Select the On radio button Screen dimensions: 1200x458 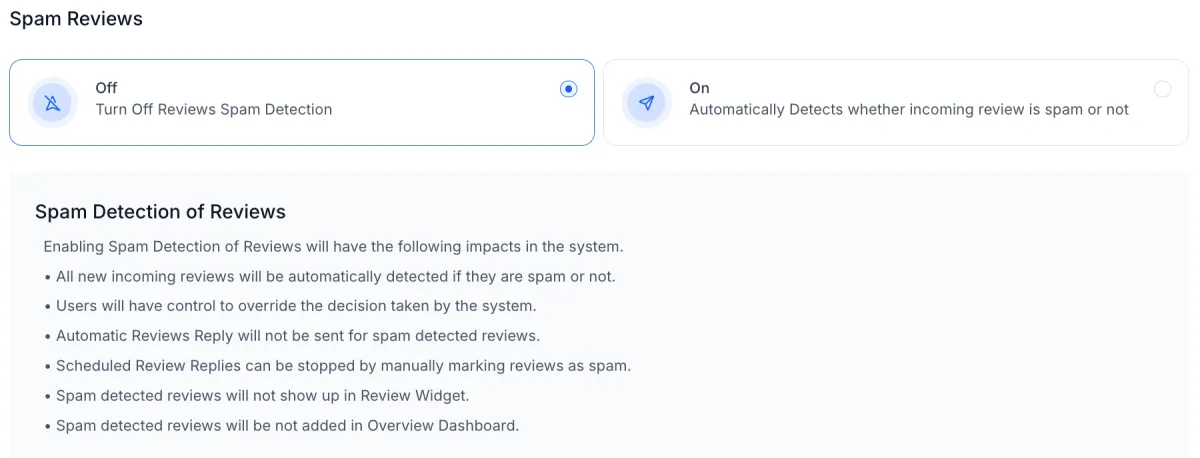pyautogui.click(x=1162, y=89)
